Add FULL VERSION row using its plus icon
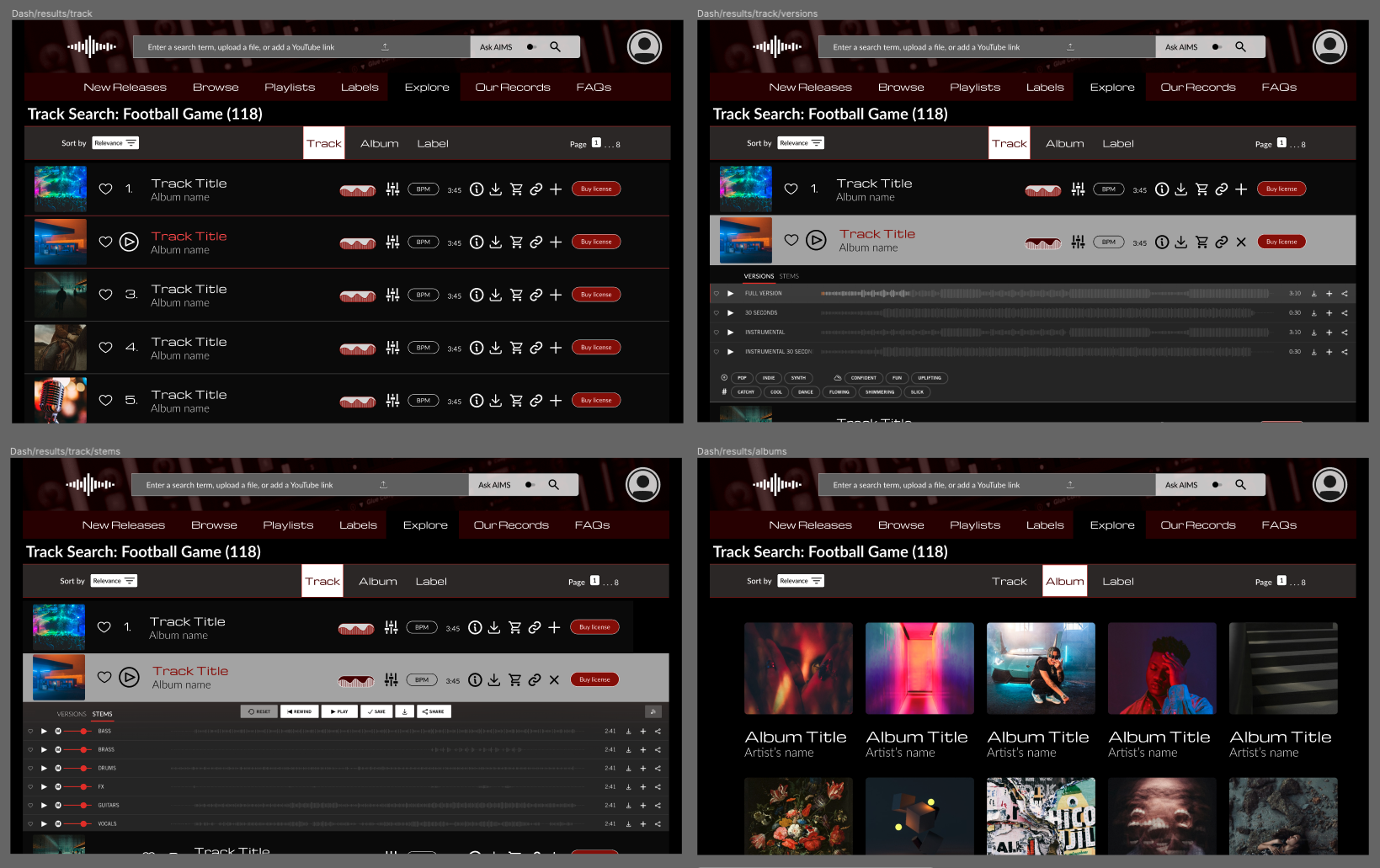This screenshot has height=868, width=1380. [x=1329, y=294]
